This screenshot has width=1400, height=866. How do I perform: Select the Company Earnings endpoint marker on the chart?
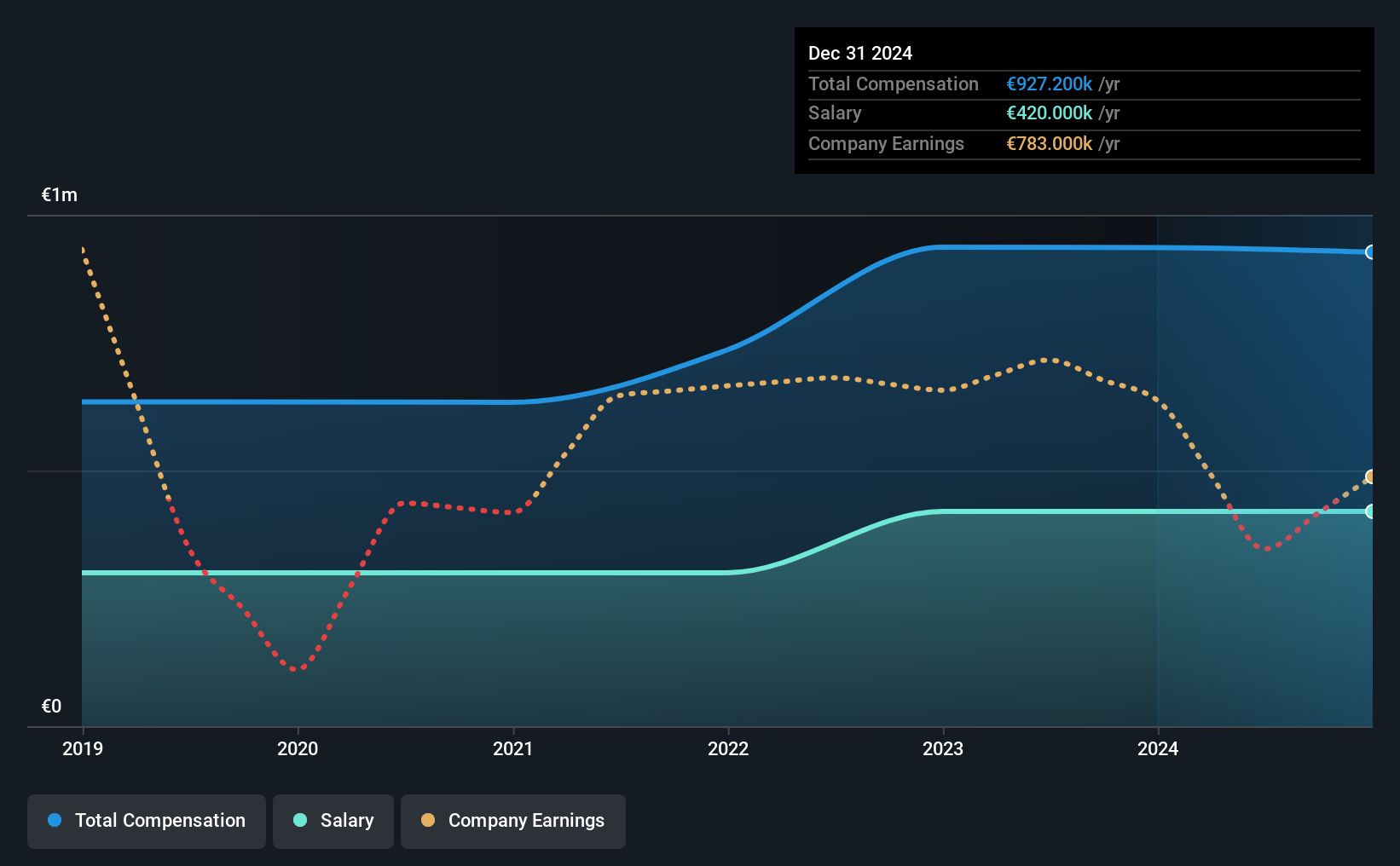[1371, 477]
